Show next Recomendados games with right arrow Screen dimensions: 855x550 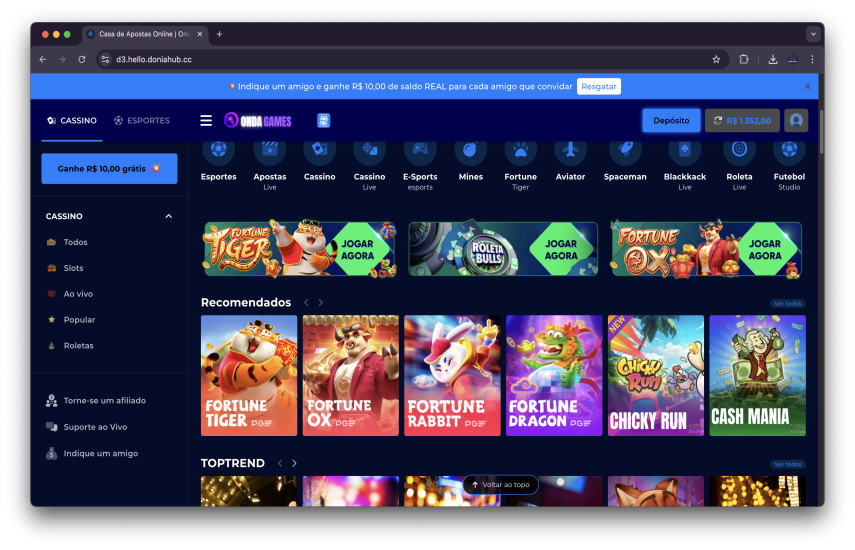point(320,302)
